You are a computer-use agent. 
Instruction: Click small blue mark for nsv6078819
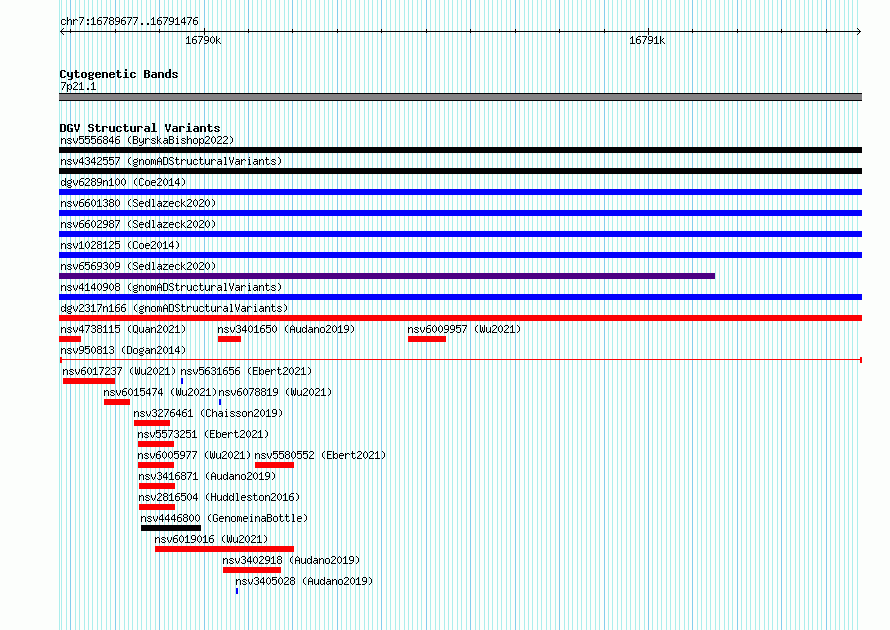click(220, 402)
